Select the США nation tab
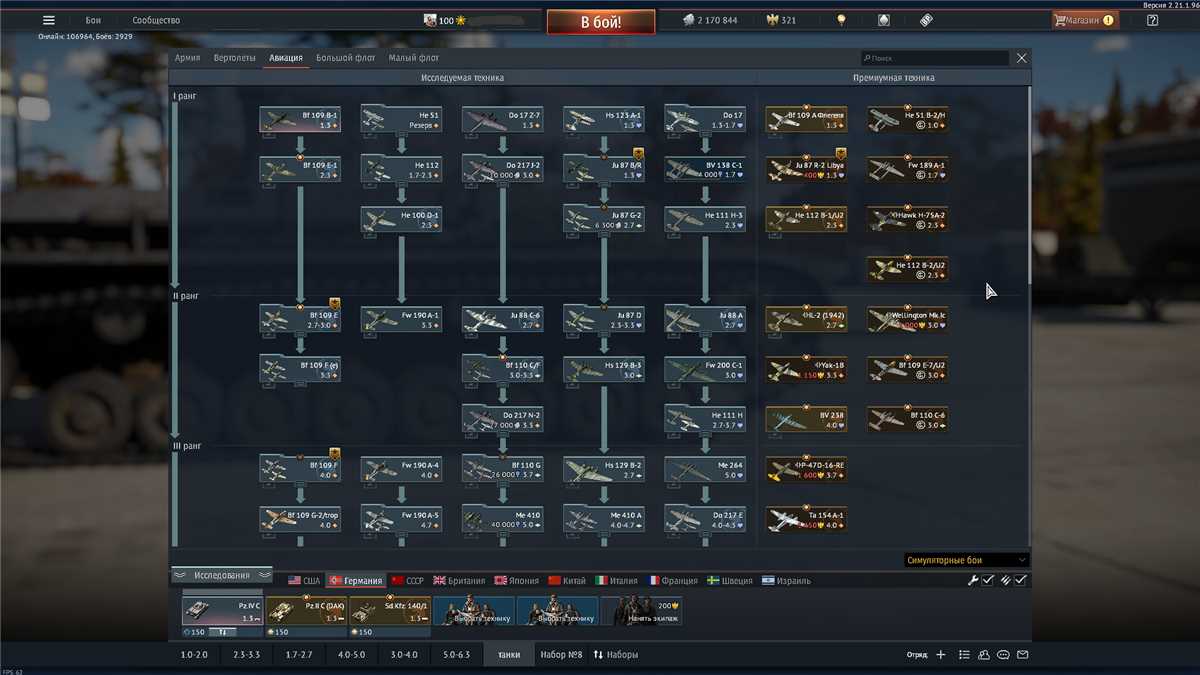This screenshot has width=1200, height=675. [305, 581]
